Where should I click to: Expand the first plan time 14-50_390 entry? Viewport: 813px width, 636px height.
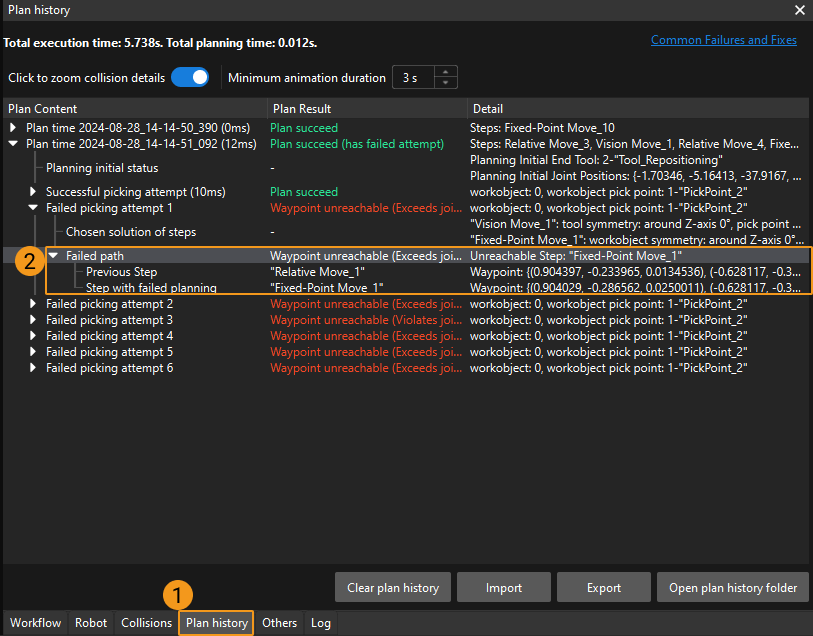[x=13, y=128]
